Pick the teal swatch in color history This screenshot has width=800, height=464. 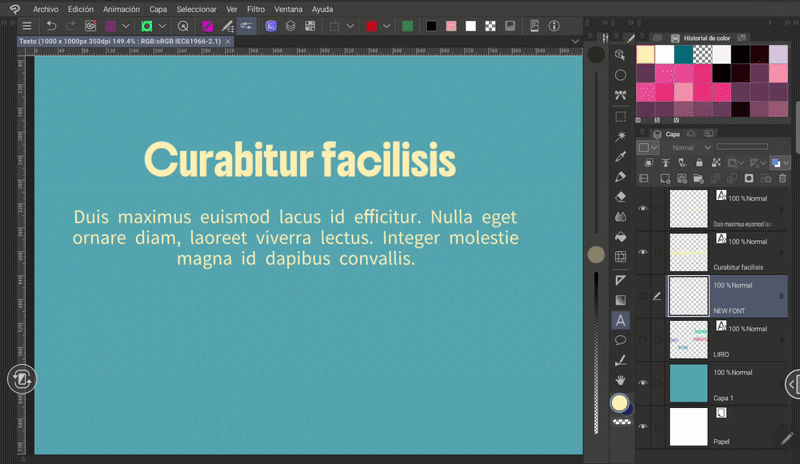(684, 54)
